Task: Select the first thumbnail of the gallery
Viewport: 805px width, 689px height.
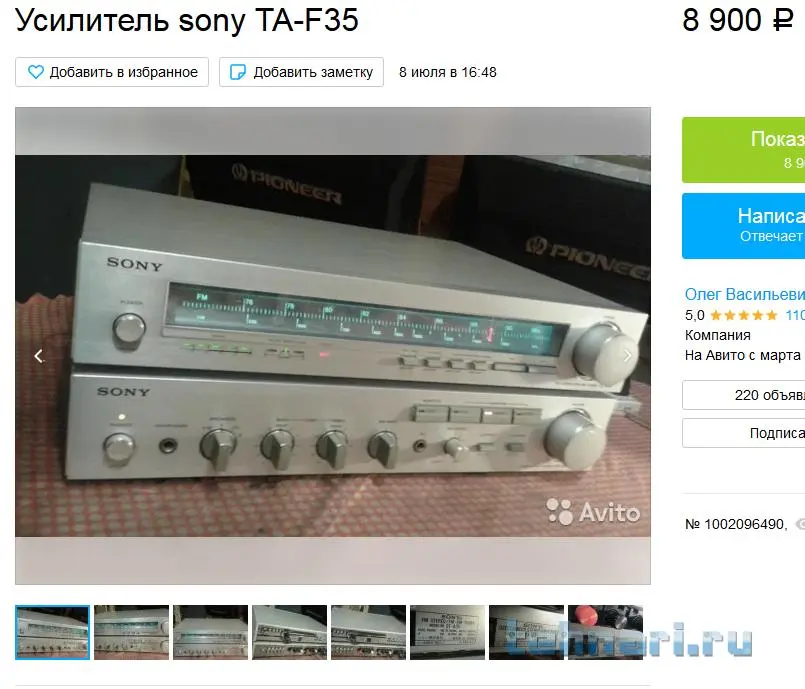Action: click(52, 632)
